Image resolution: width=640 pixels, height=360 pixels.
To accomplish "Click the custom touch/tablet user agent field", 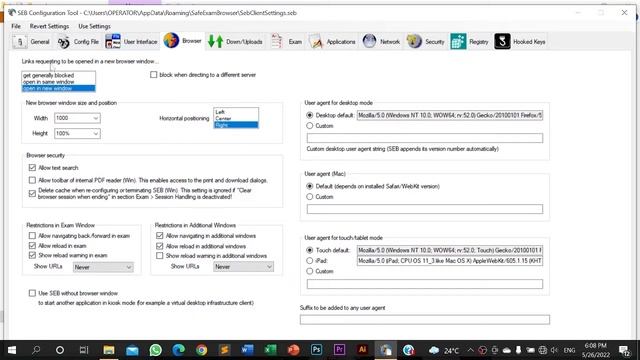I will click(x=425, y=284).
